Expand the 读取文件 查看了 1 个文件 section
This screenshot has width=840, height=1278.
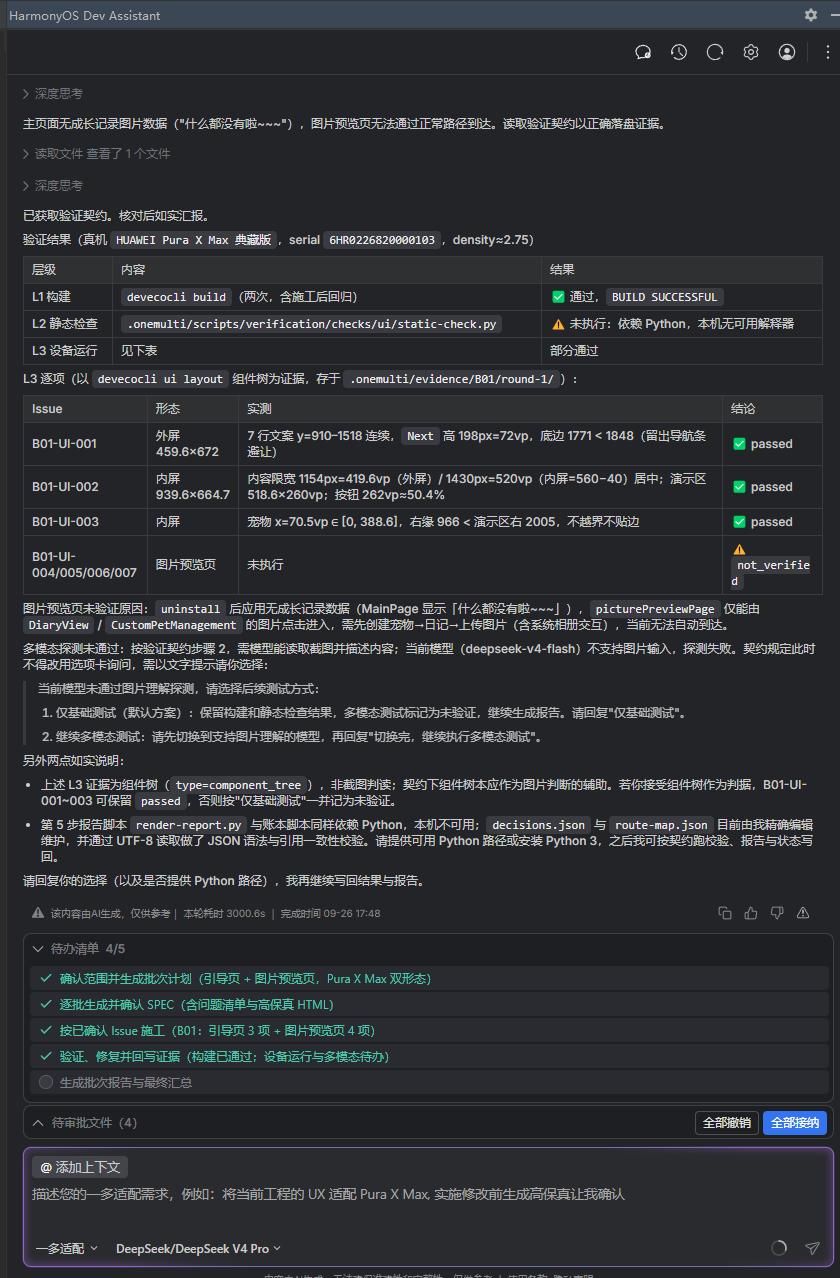click(x=96, y=154)
